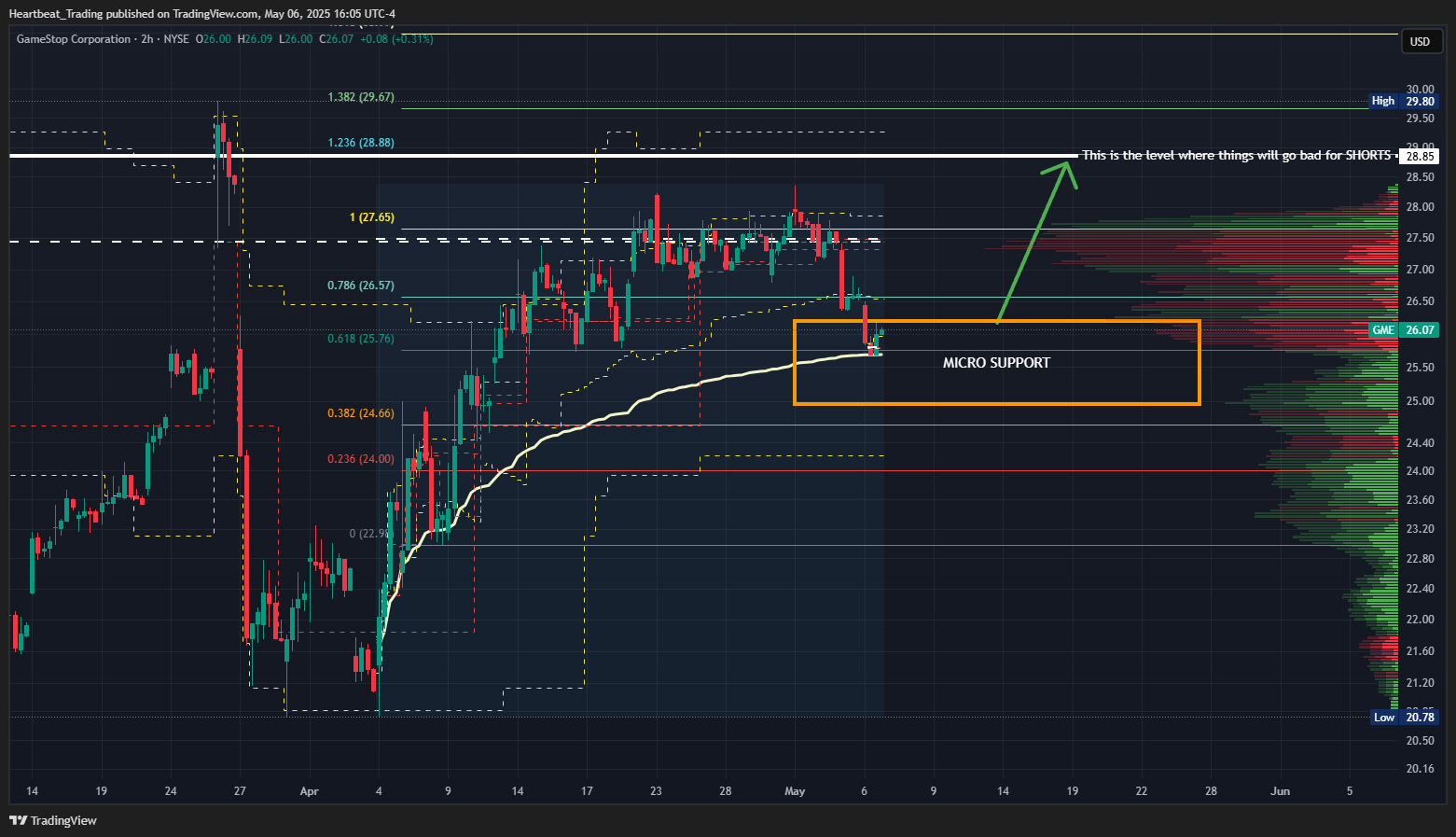Click the GME 26.07 last price label

click(x=1404, y=329)
